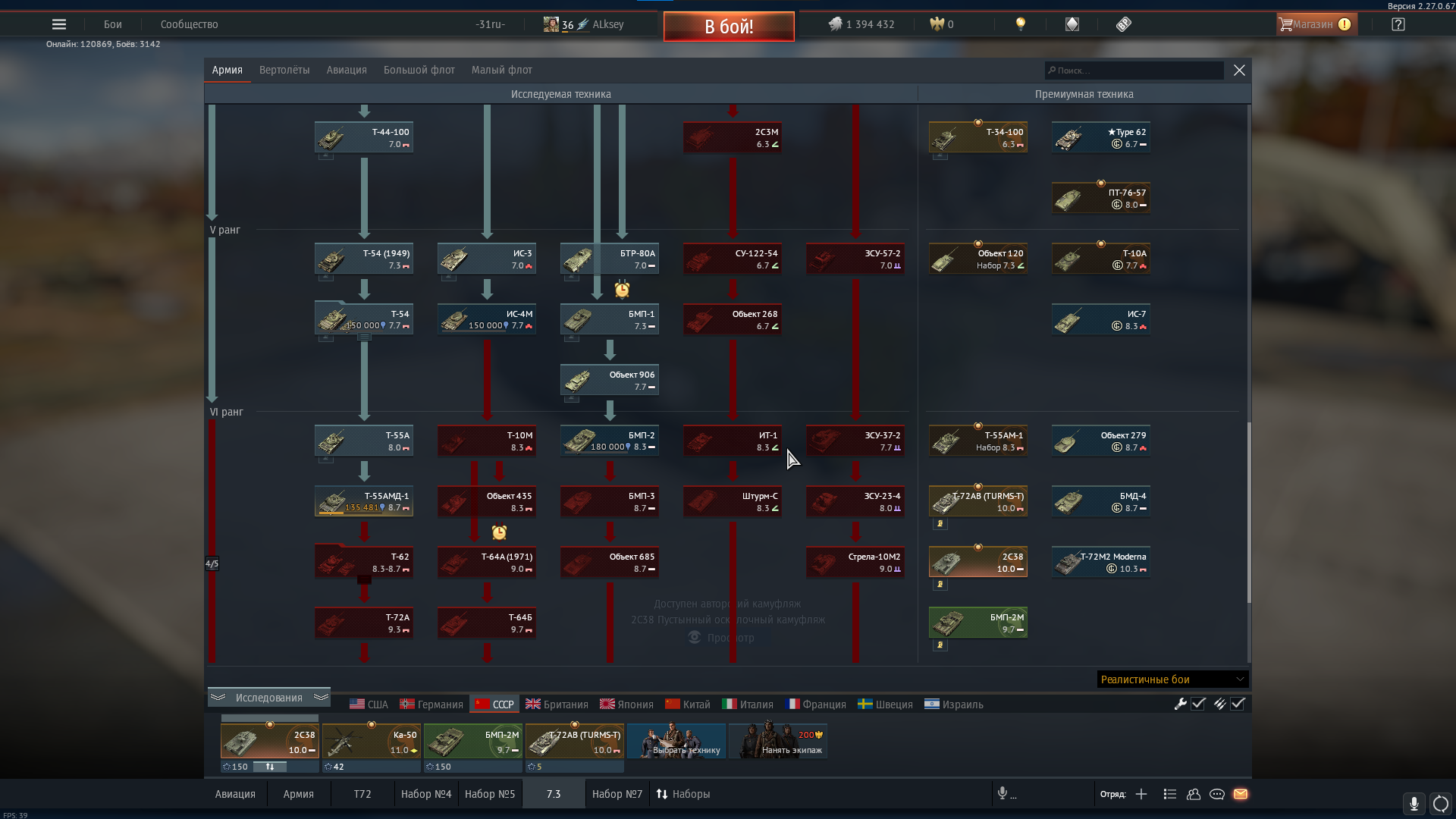Viewport: 1456px width, 819px height.
Task: Select the Авиация preset at bottom
Action: point(235,794)
